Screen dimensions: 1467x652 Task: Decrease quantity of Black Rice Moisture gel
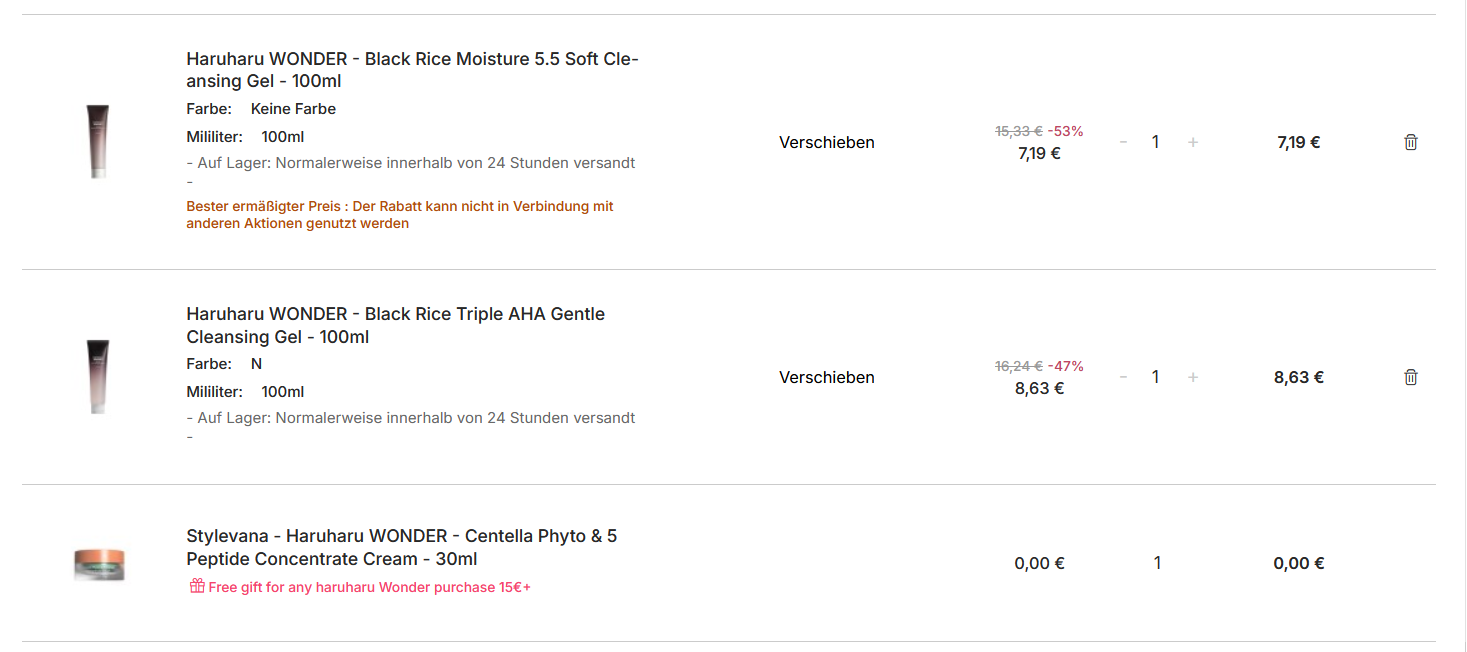pyautogui.click(x=1123, y=142)
